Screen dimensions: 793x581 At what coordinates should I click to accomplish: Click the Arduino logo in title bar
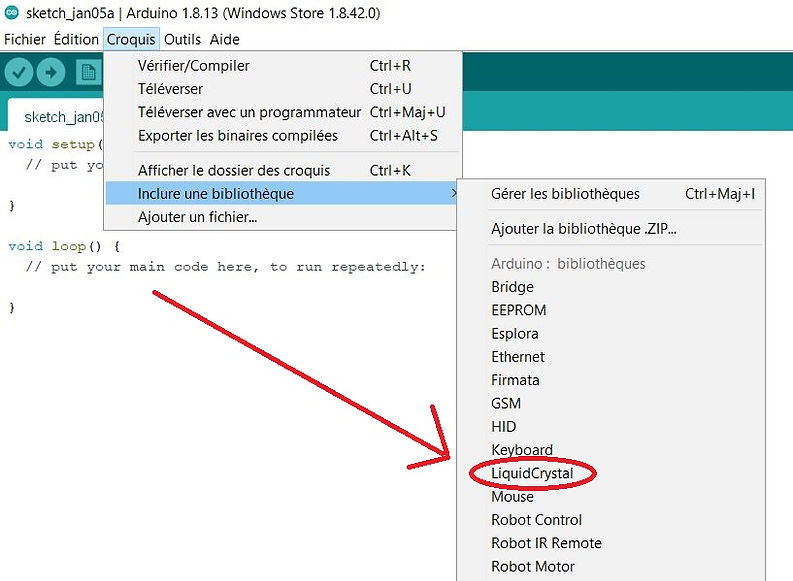coord(12,13)
